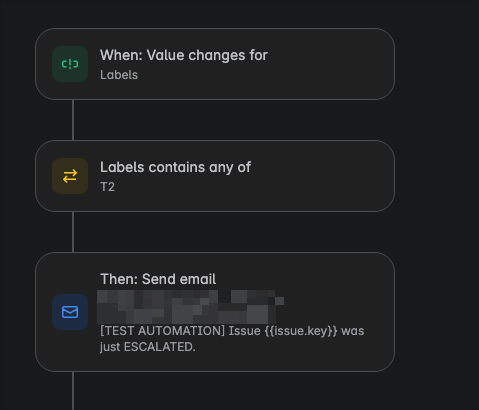Open the 'Then: Send email' action

[x=215, y=312]
